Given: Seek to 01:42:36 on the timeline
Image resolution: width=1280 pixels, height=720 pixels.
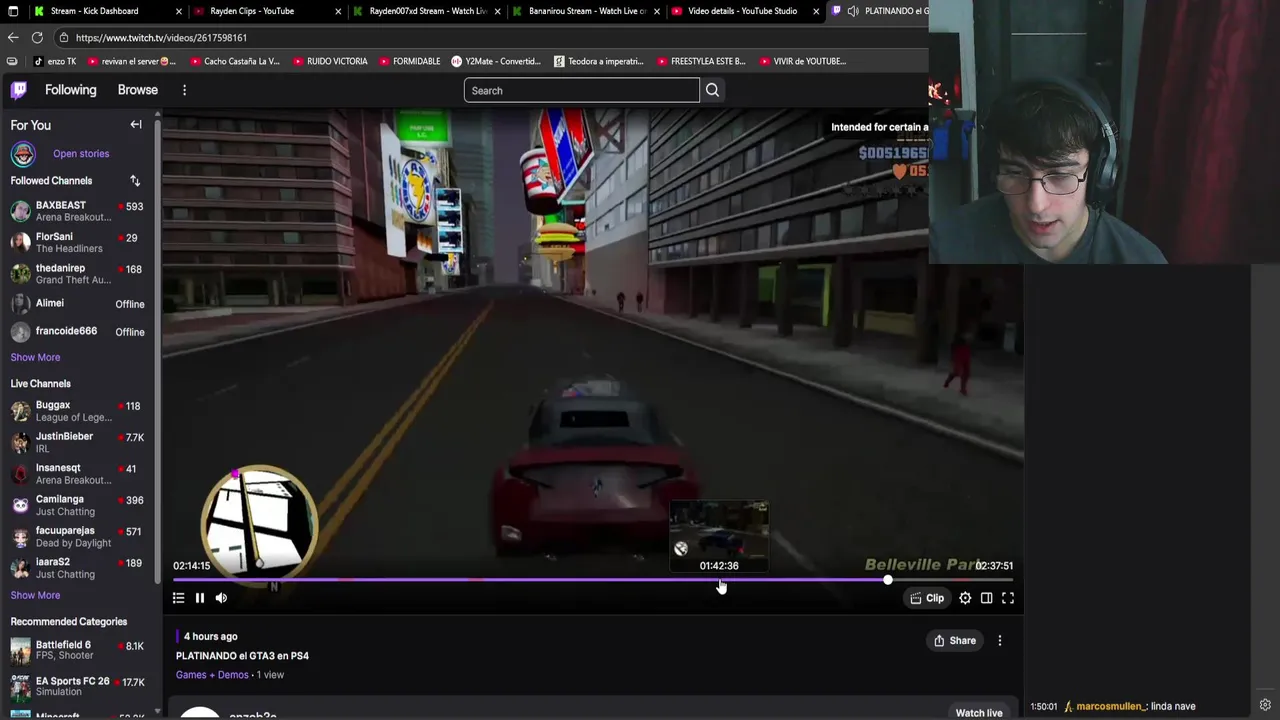Looking at the screenshot, I should (x=719, y=580).
